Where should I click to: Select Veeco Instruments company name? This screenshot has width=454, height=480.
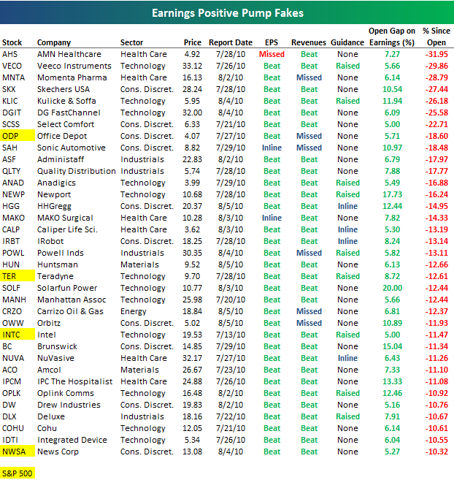click(74, 66)
